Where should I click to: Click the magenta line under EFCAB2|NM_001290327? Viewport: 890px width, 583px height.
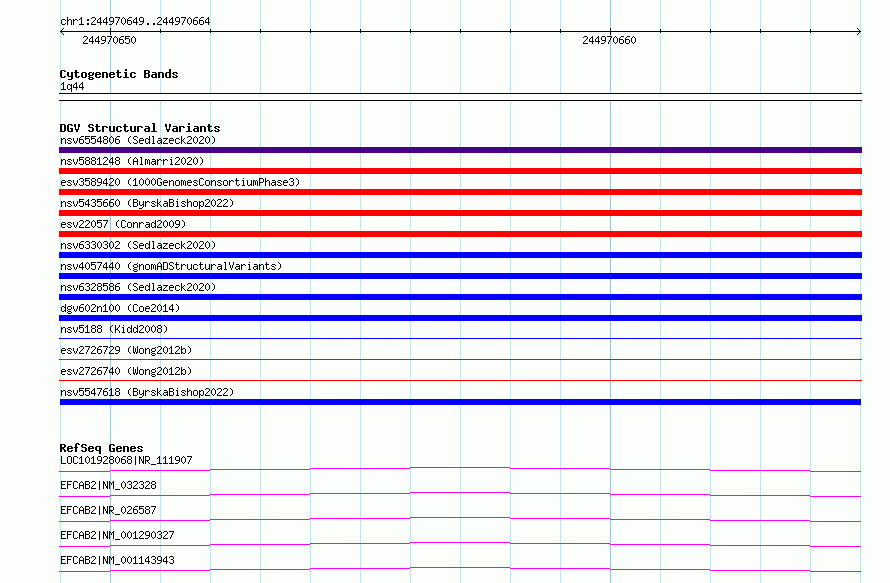point(460,544)
